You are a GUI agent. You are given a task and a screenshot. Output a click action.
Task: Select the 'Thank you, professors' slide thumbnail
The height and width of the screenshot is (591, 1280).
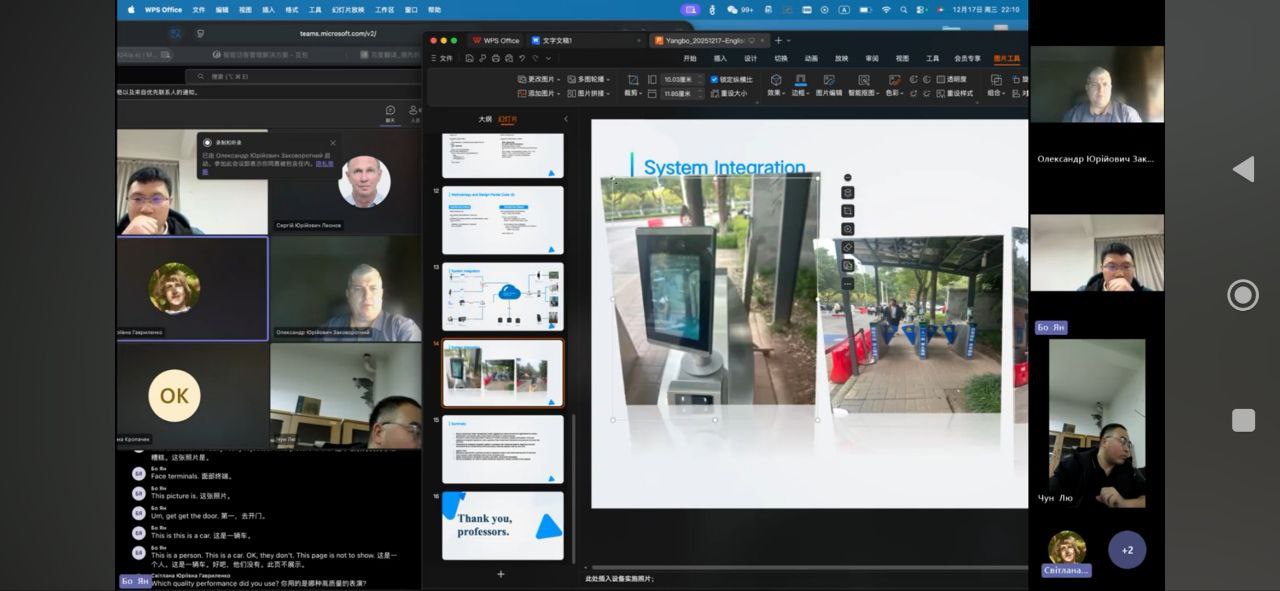(x=503, y=526)
